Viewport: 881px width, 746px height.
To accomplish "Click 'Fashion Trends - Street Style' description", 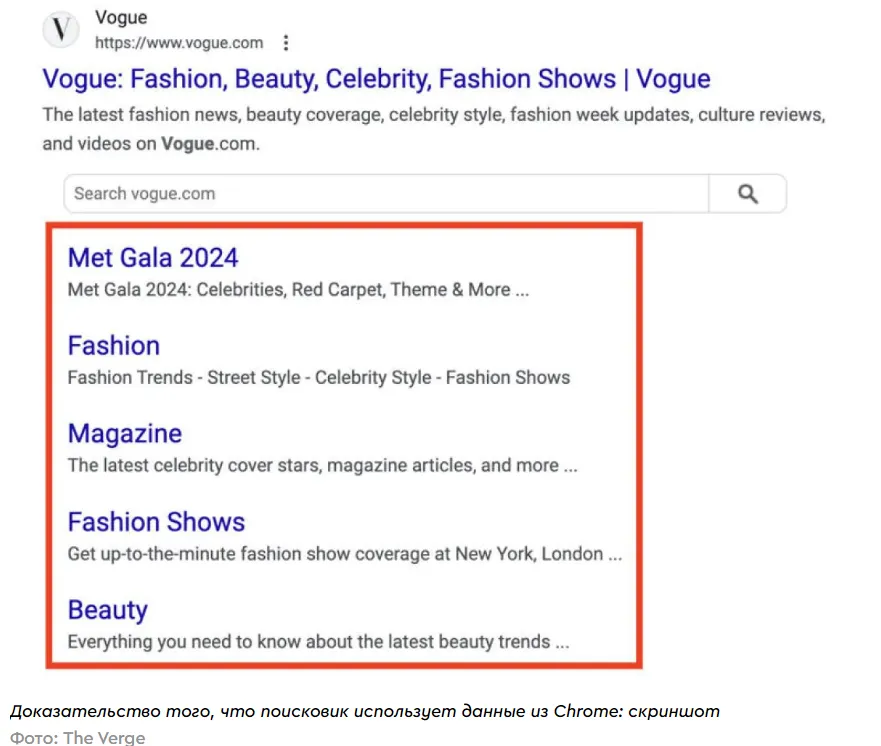I will pyautogui.click(x=319, y=377).
